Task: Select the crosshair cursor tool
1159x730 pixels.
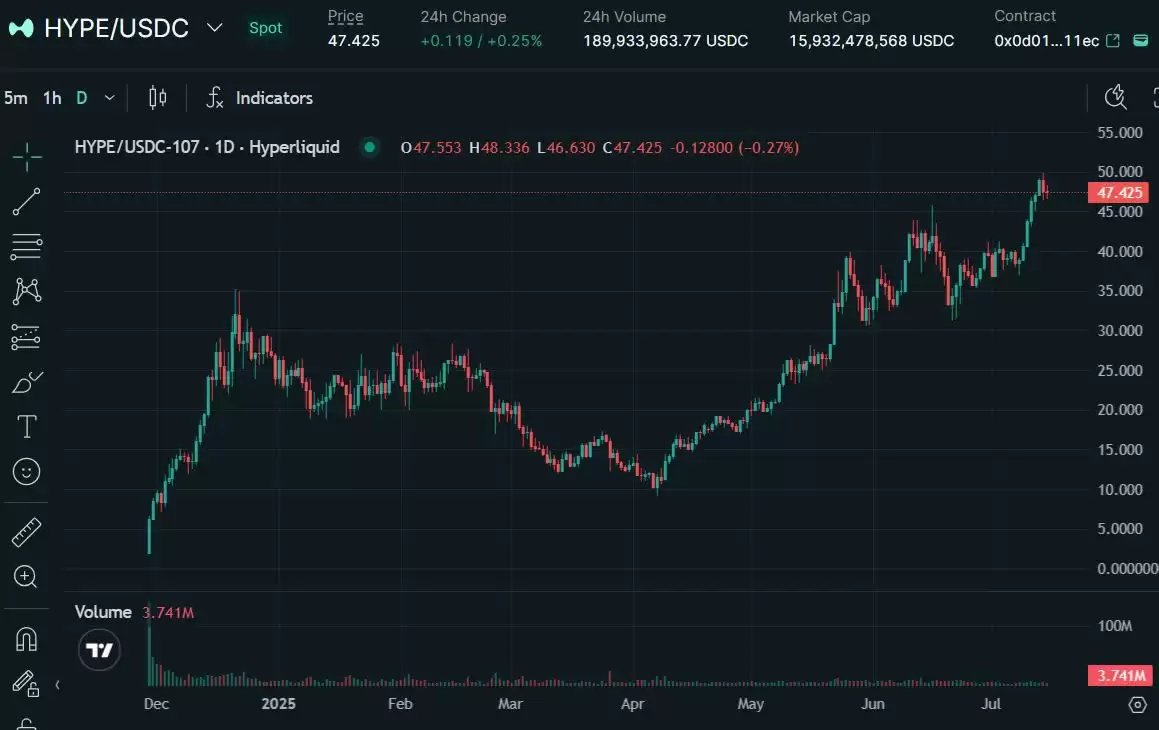Action: [x=27, y=156]
